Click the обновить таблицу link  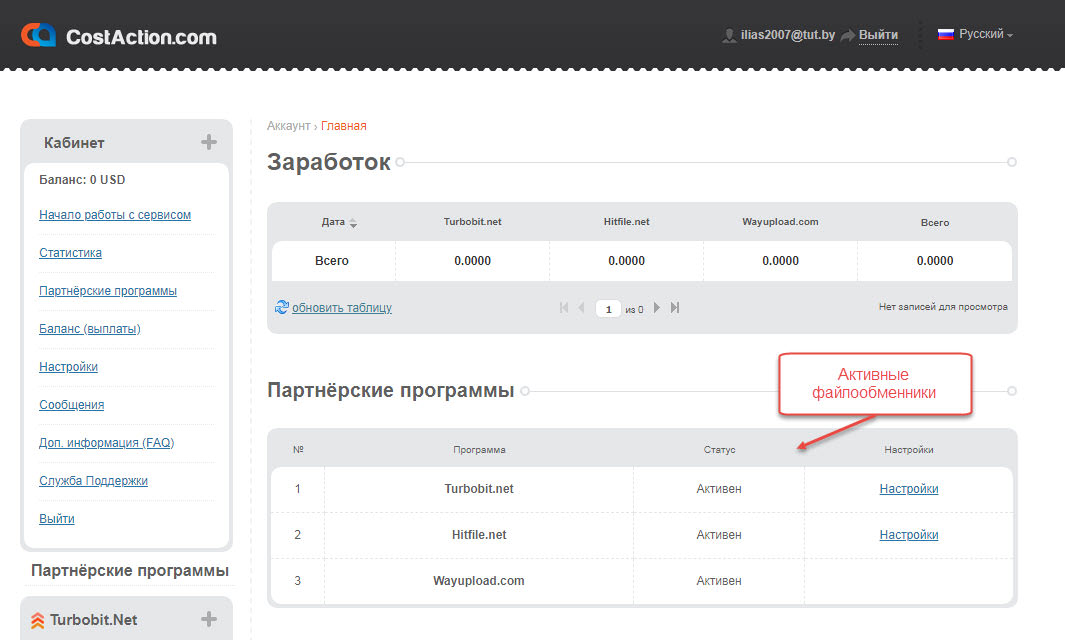342,308
